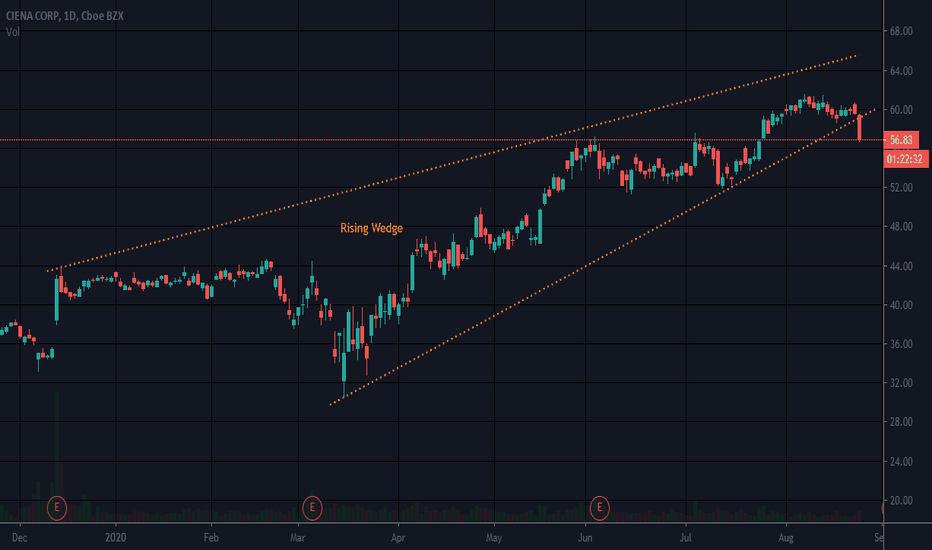
Task: Click the 52.00 price axis label
Action: 901,188
